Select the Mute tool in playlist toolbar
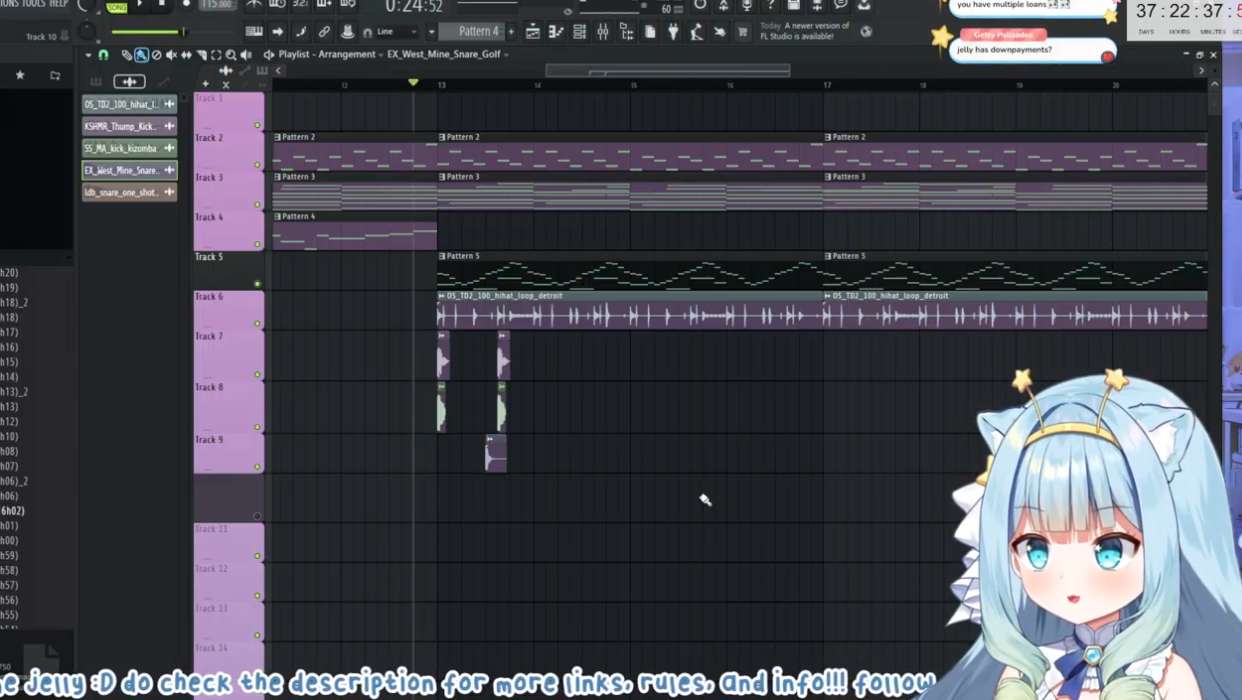 (x=171, y=55)
